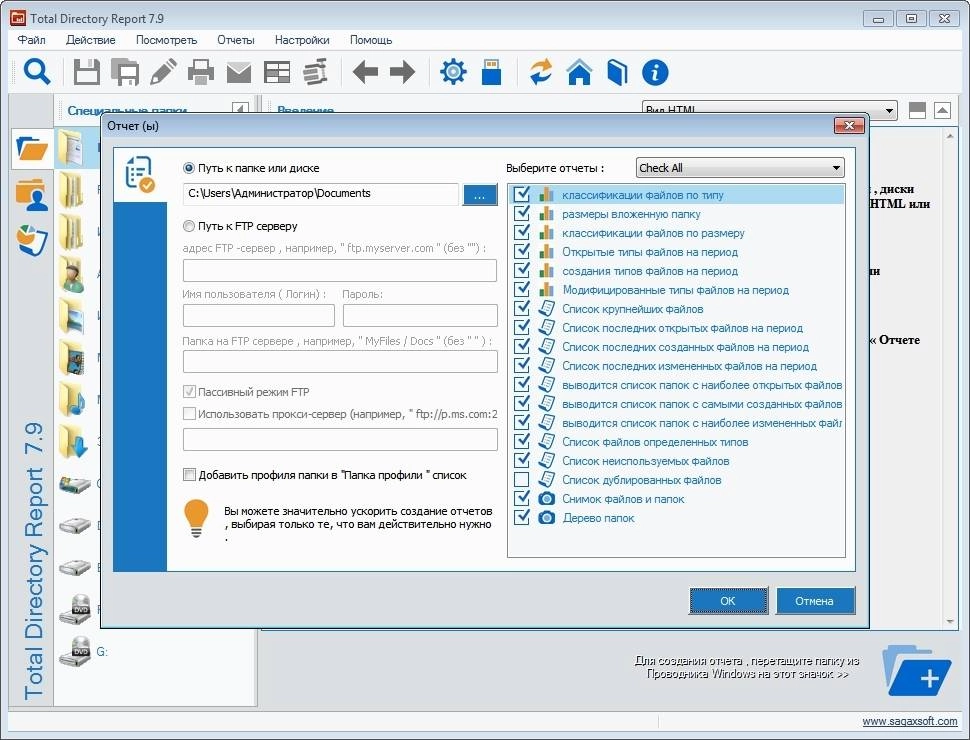Click the Отмена button
This screenshot has width=970, height=740.
pos(815,600)
